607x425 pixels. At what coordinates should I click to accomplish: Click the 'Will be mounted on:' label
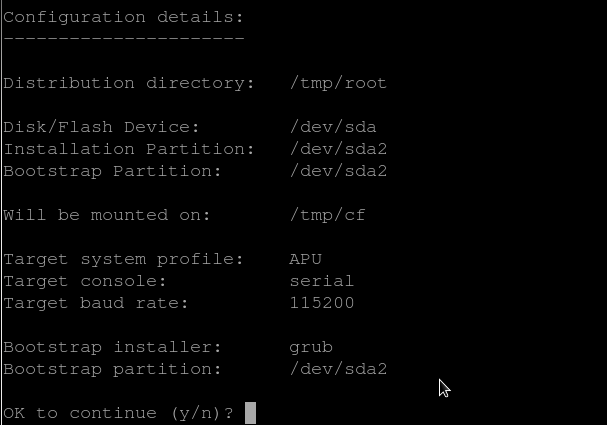pos(107,215)
